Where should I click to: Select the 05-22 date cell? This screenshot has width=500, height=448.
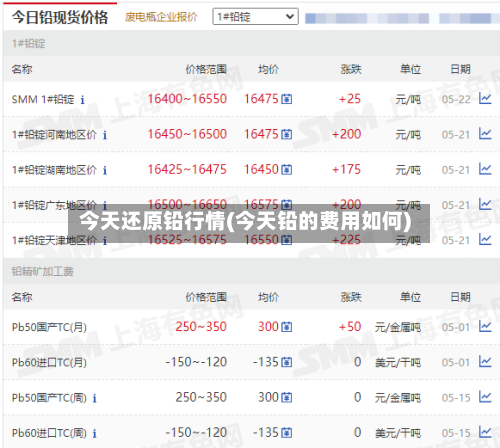click(x=456, y=99)
